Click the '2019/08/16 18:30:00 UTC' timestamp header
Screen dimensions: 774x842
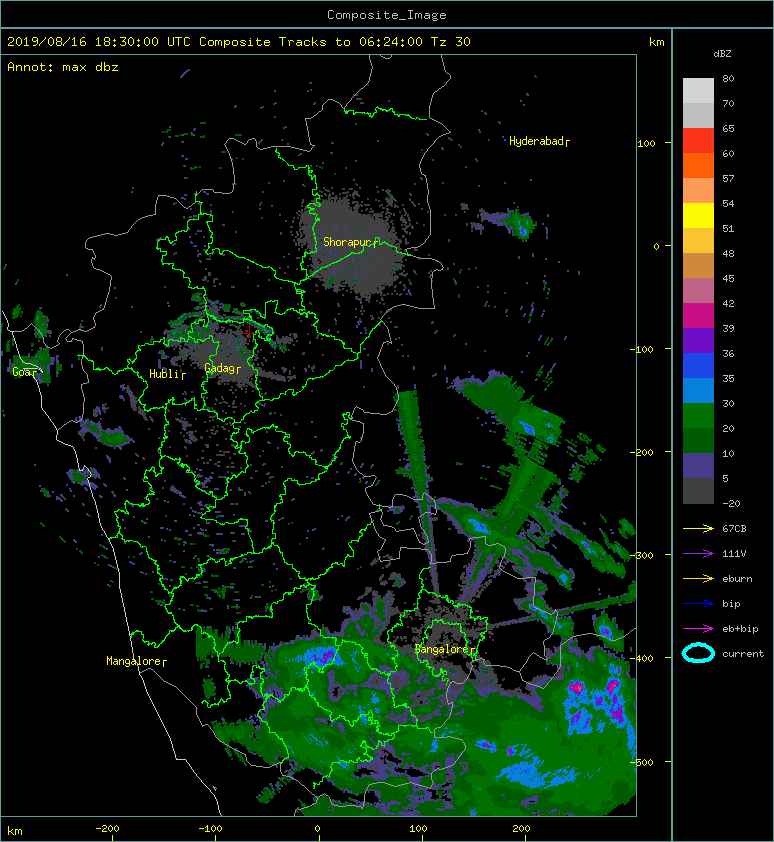click(99, 41)
